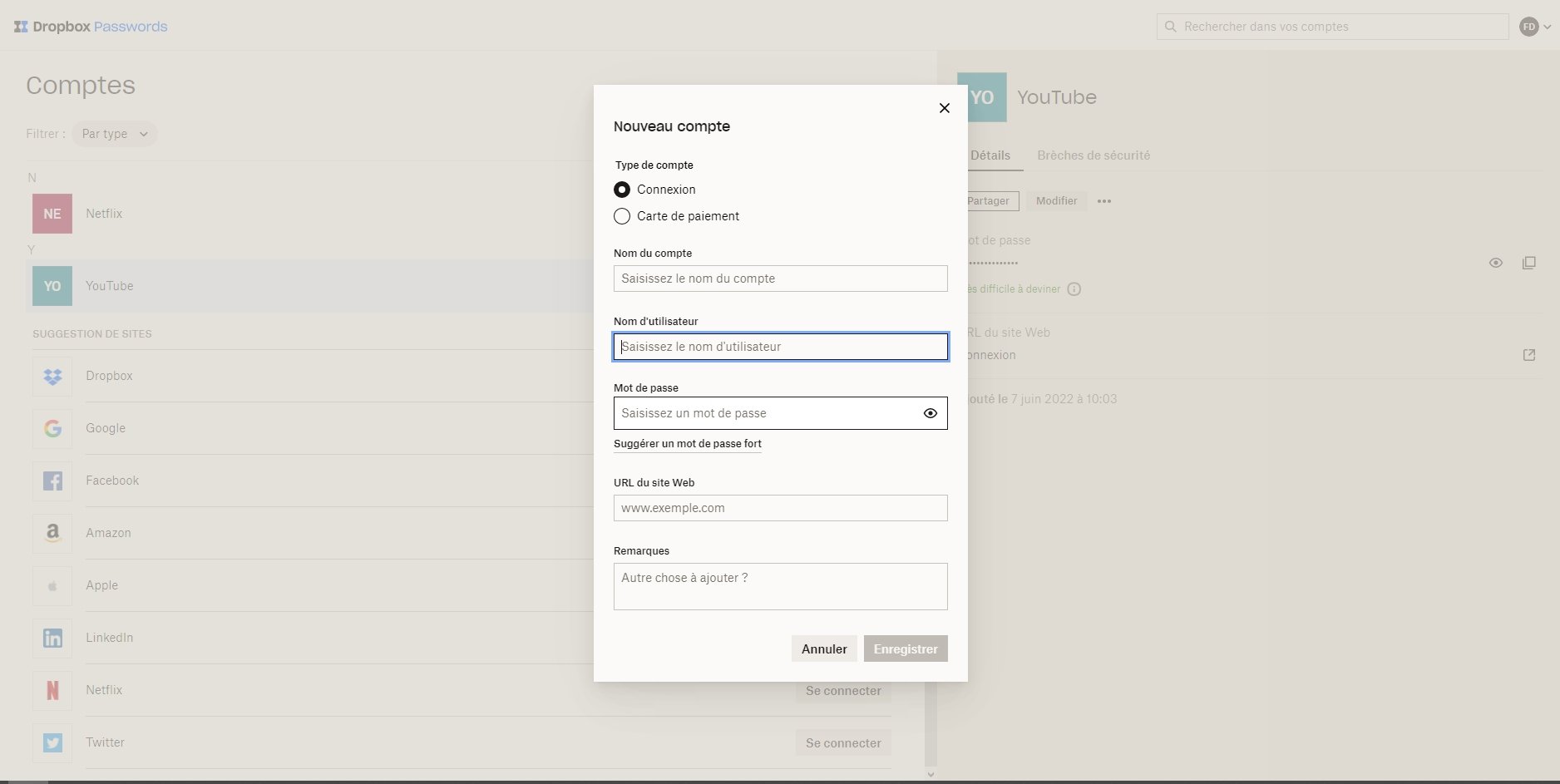Click the Enregistrer button

[906, 648]
